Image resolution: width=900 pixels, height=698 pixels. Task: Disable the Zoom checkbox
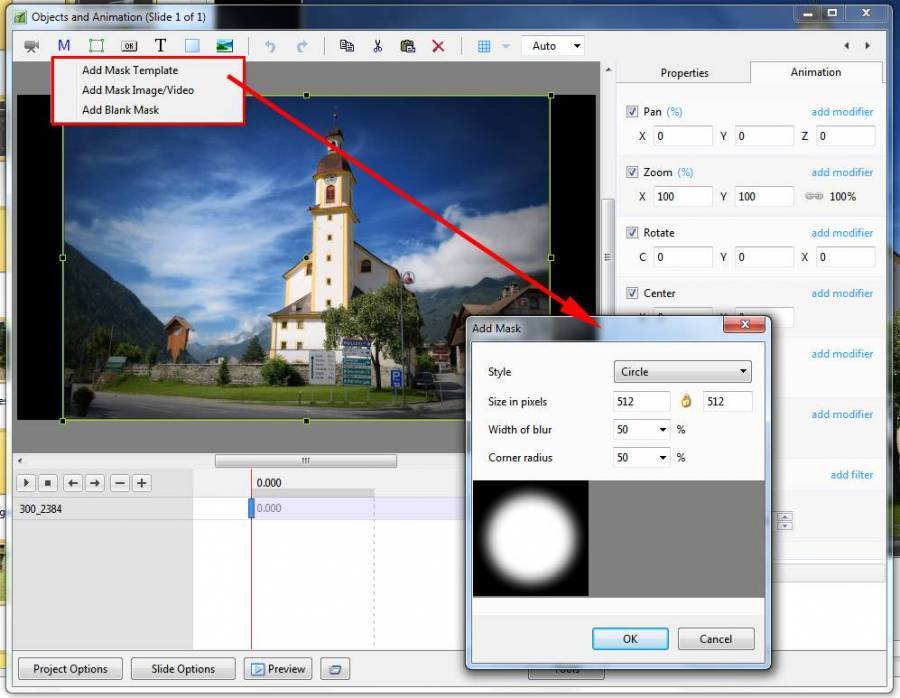(632, 172)
